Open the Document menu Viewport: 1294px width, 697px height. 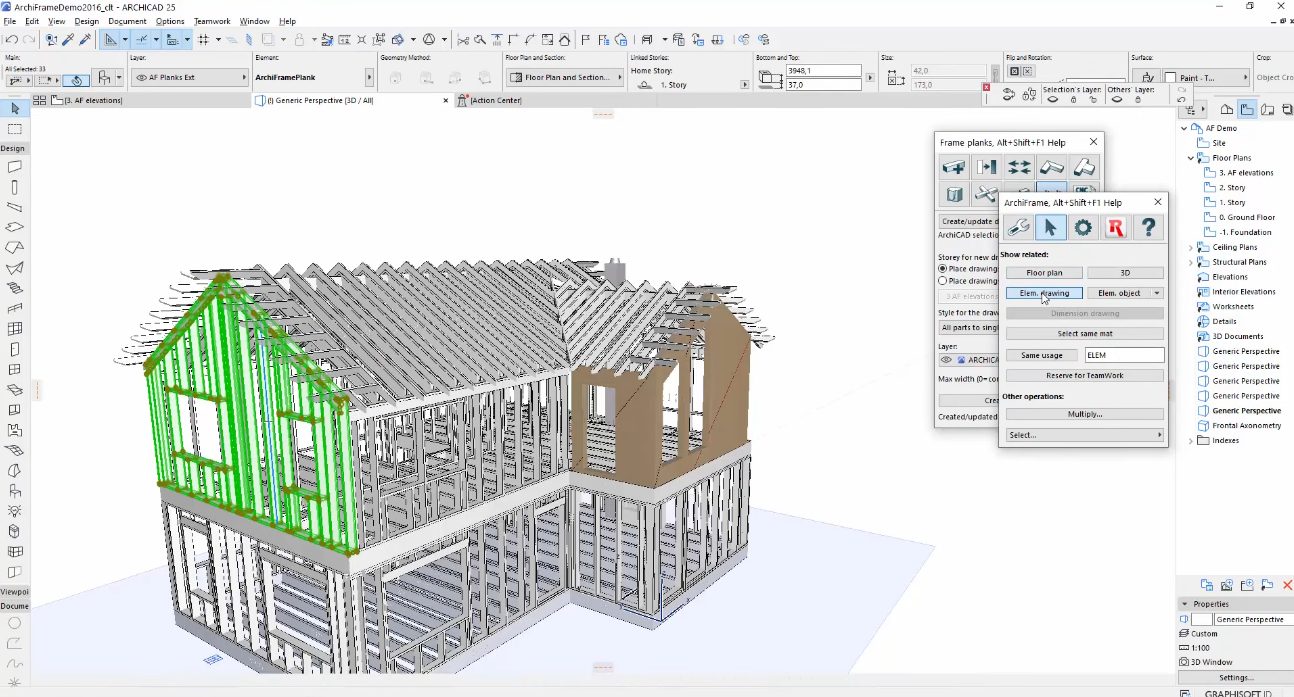(127, 21)
